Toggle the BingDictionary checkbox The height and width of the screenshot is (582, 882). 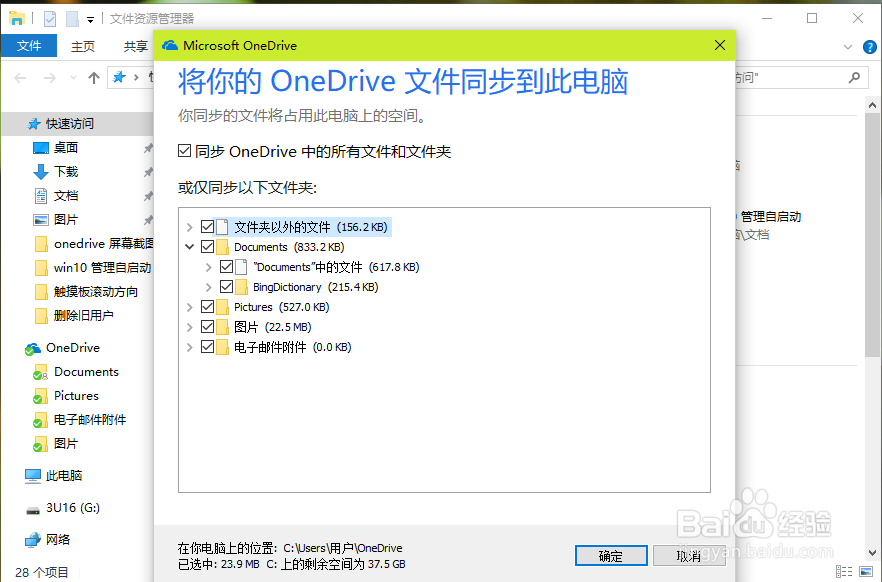pos(227,286)
